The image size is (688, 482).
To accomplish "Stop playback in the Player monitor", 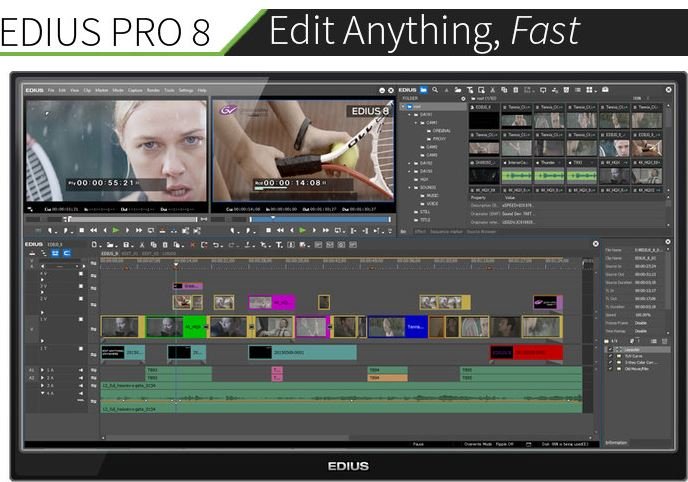I will point(82,230).
